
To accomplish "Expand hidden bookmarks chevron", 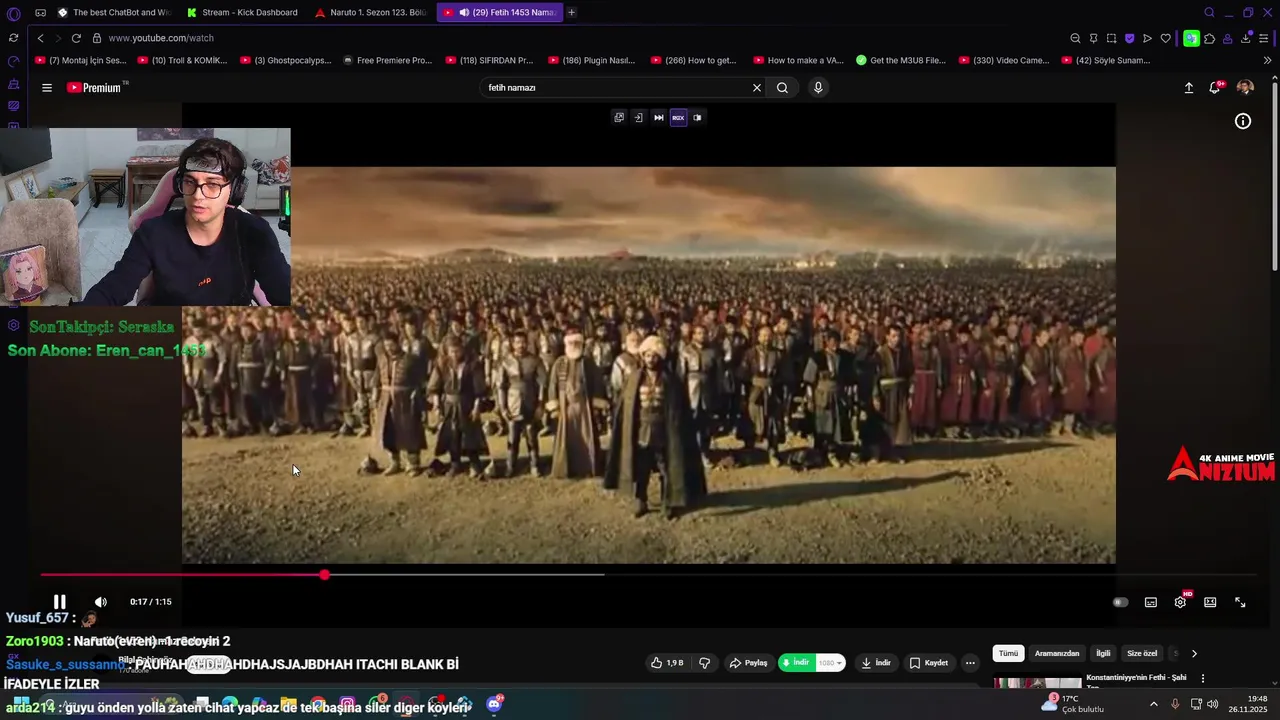I will click(1267, 60).
